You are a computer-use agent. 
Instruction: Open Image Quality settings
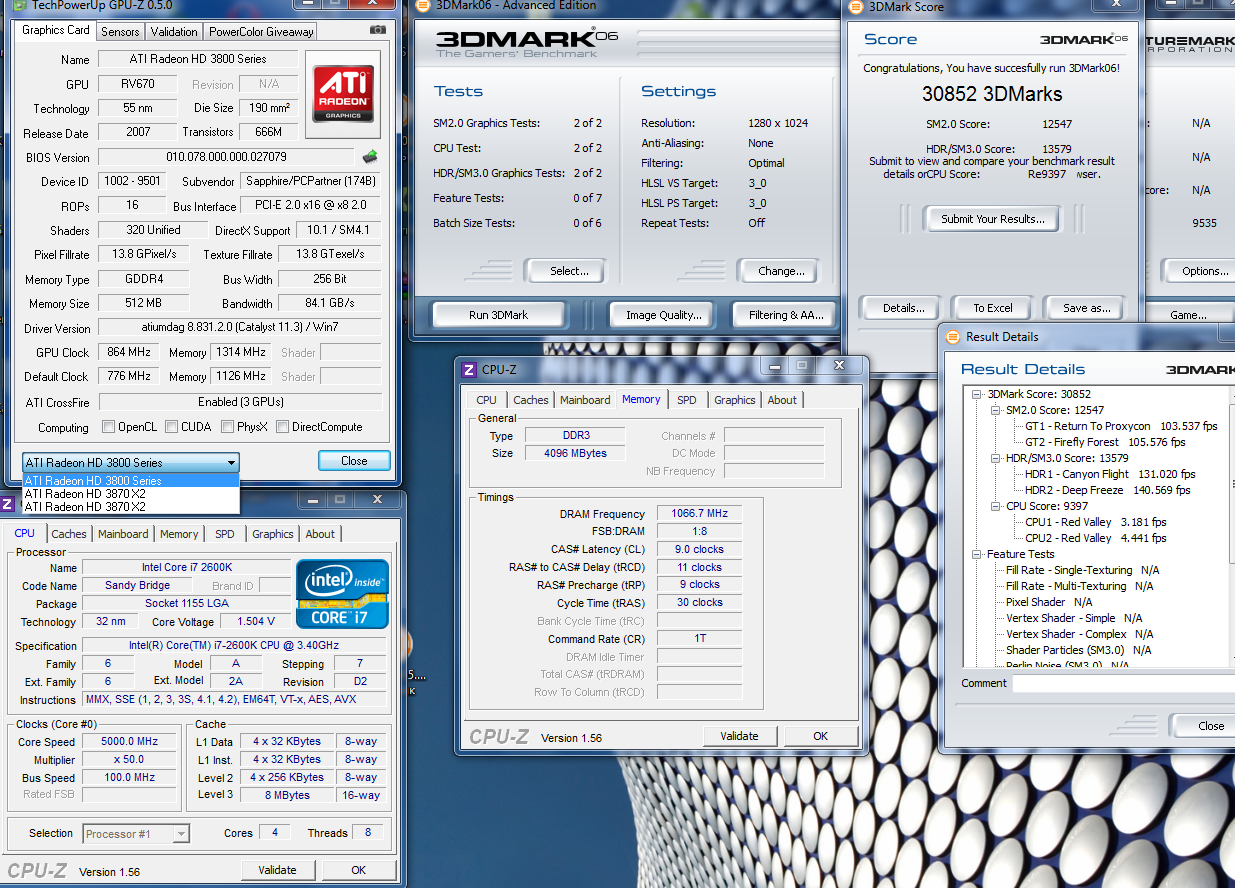[663, 315]
